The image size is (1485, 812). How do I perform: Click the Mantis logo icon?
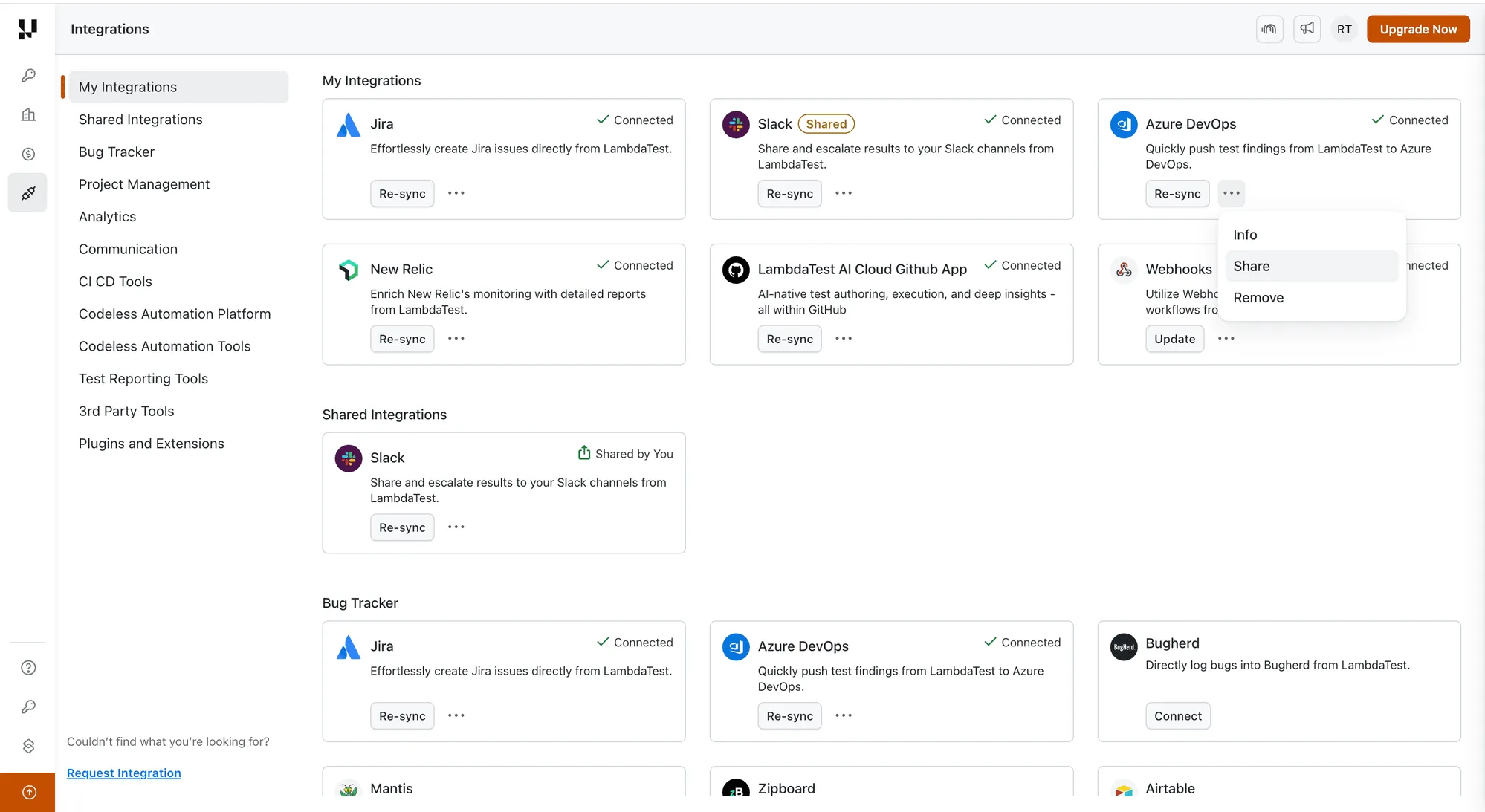pos(349,789)
